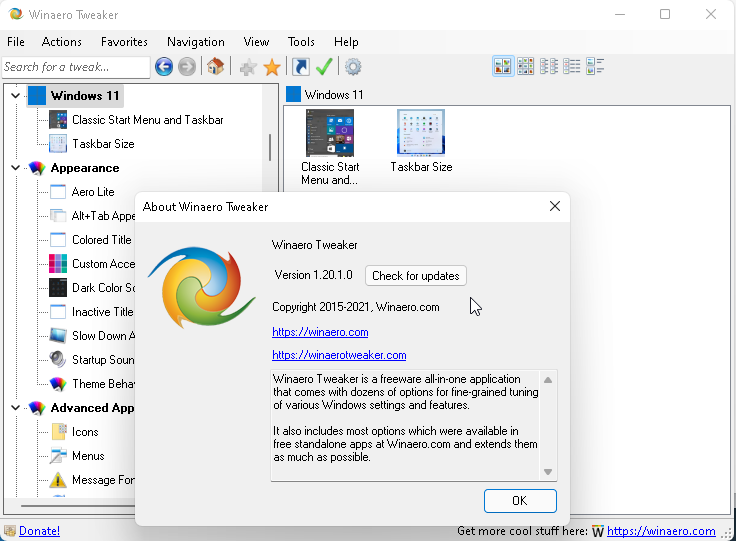
Task: Open the Tools menu
Action: point(301,42)
